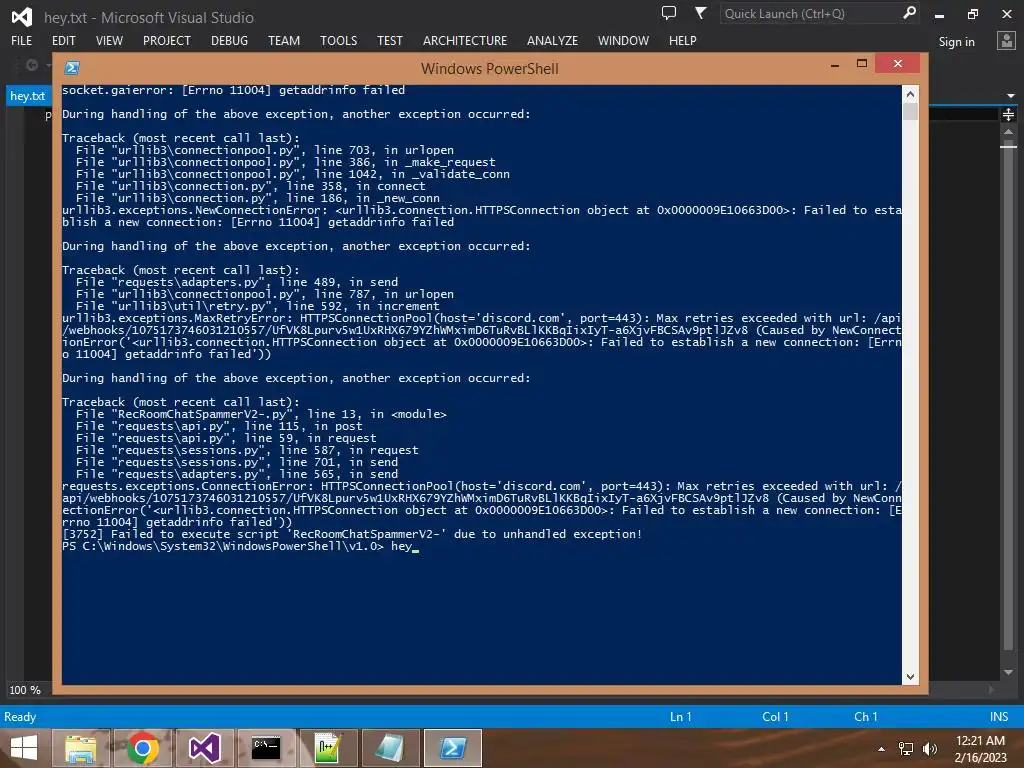Open the TOOLS menu
Viewport: 1024px width, 768px height.
(x=338, y=40)
